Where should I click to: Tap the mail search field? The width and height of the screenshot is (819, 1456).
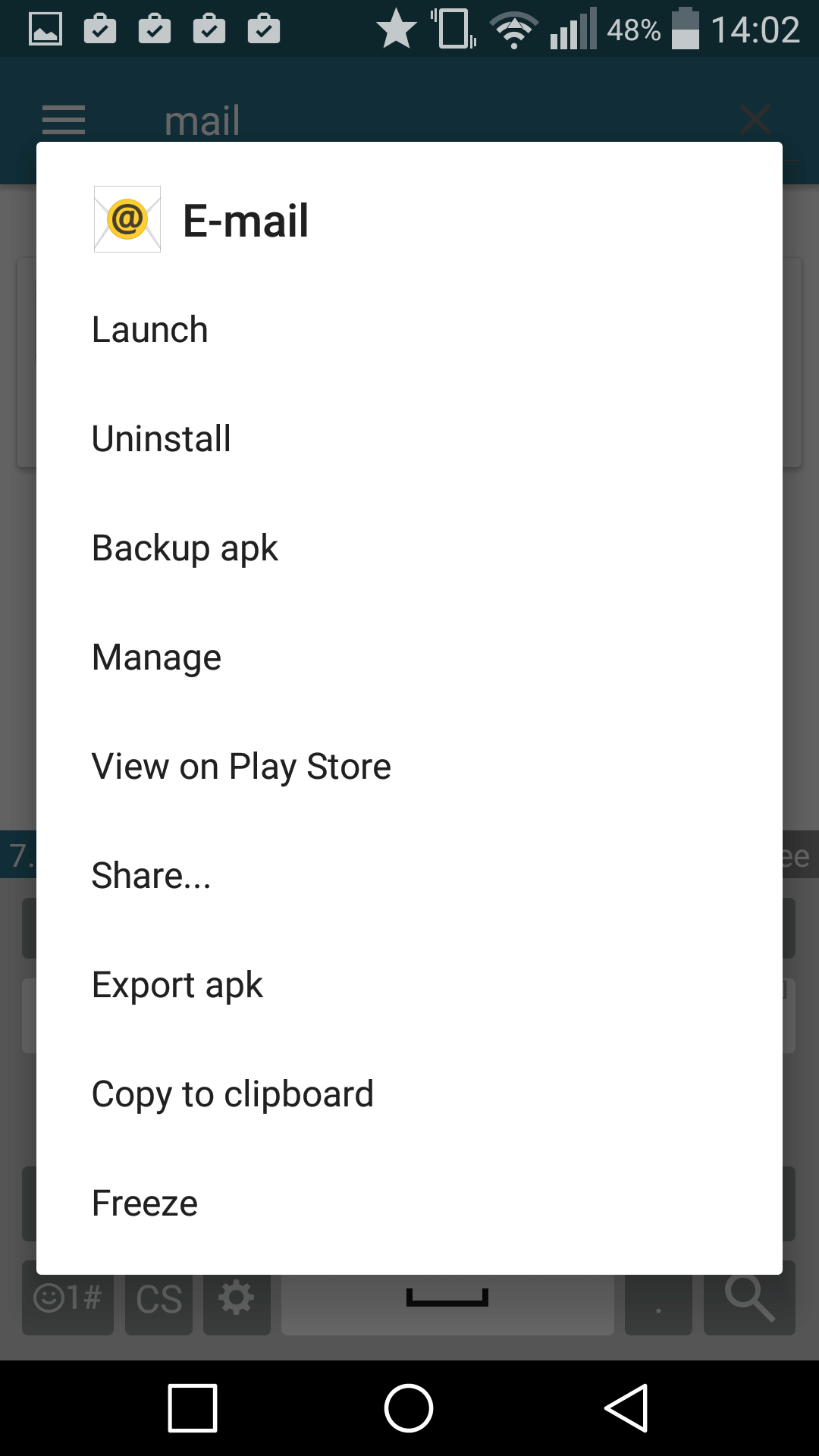tap(425, 121)
